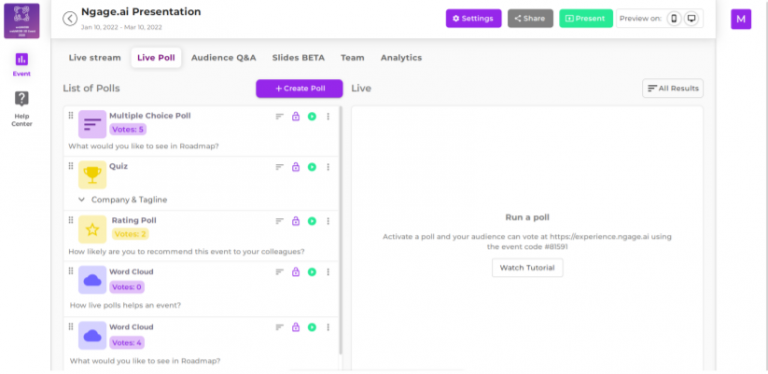Activate the Quiz play button
Viewport: 768px width, 374px height.
[x=312, y=167]
